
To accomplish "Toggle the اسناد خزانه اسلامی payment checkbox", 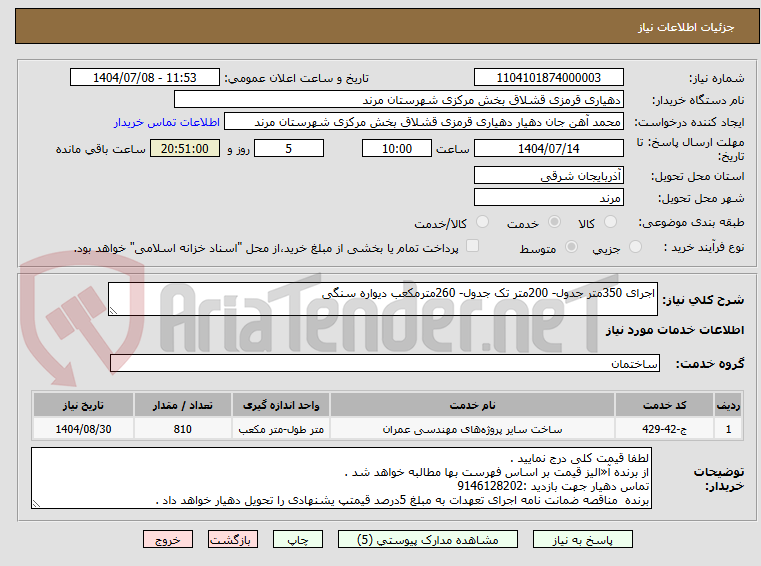I will pyautogui.click(x=472, y=246).
